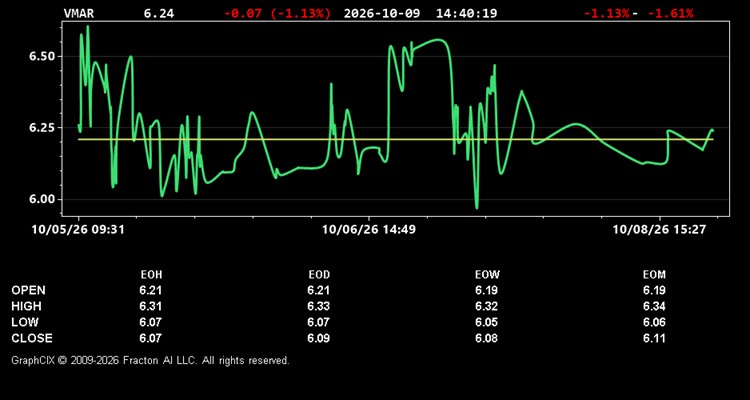Click the VMAR ticker symbol

[79, 13]
